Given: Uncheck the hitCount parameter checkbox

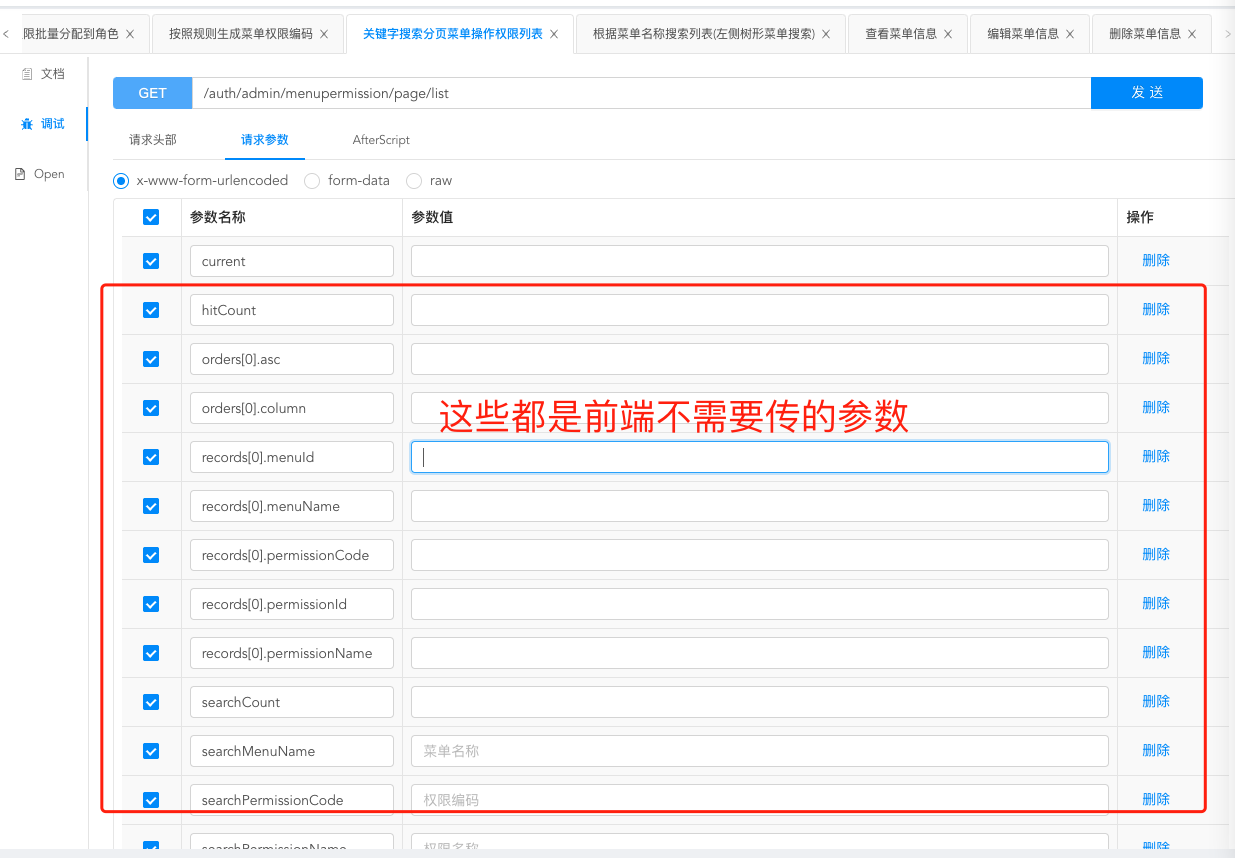Looking at the screenshot, I should tap(151, 310).
